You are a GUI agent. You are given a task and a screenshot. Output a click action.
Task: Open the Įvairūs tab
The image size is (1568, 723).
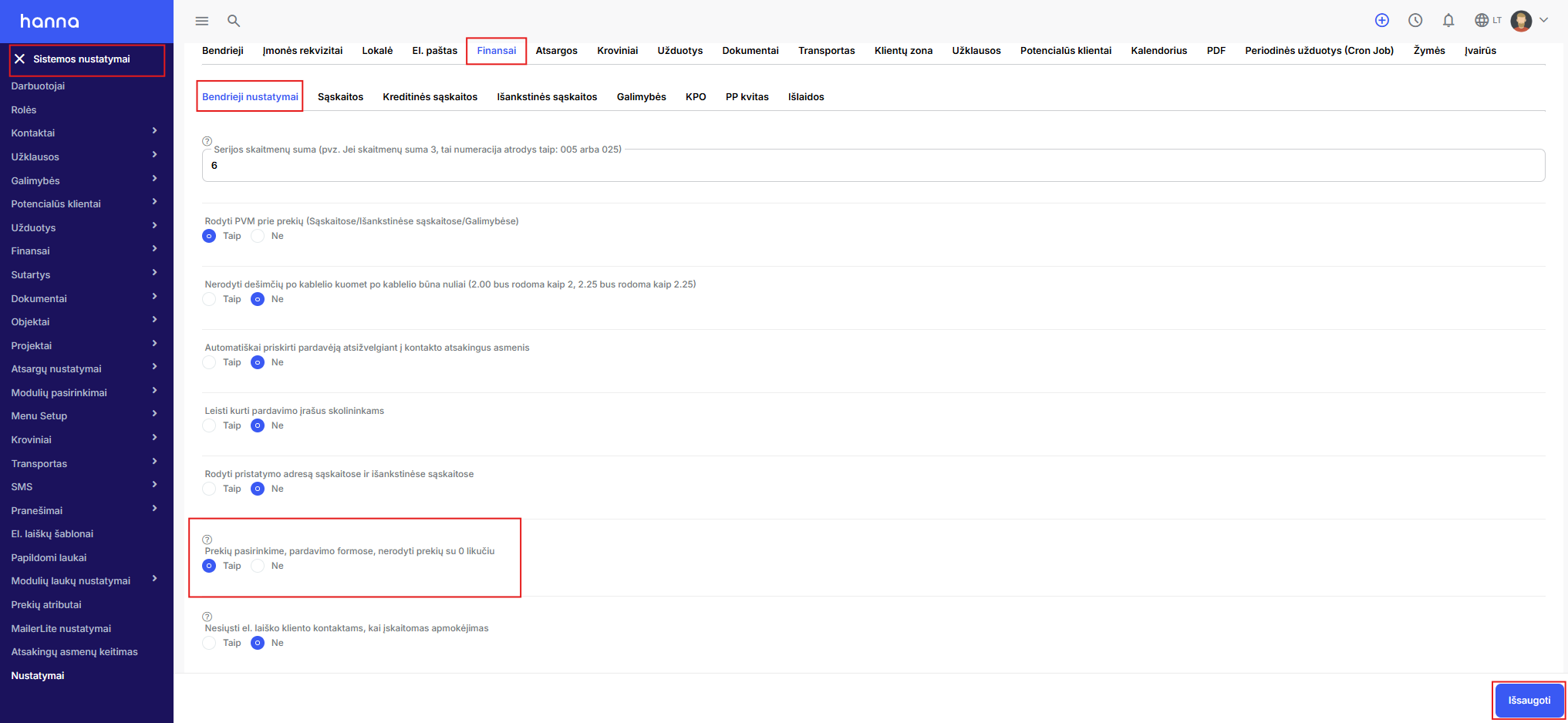click(1480, 51)
